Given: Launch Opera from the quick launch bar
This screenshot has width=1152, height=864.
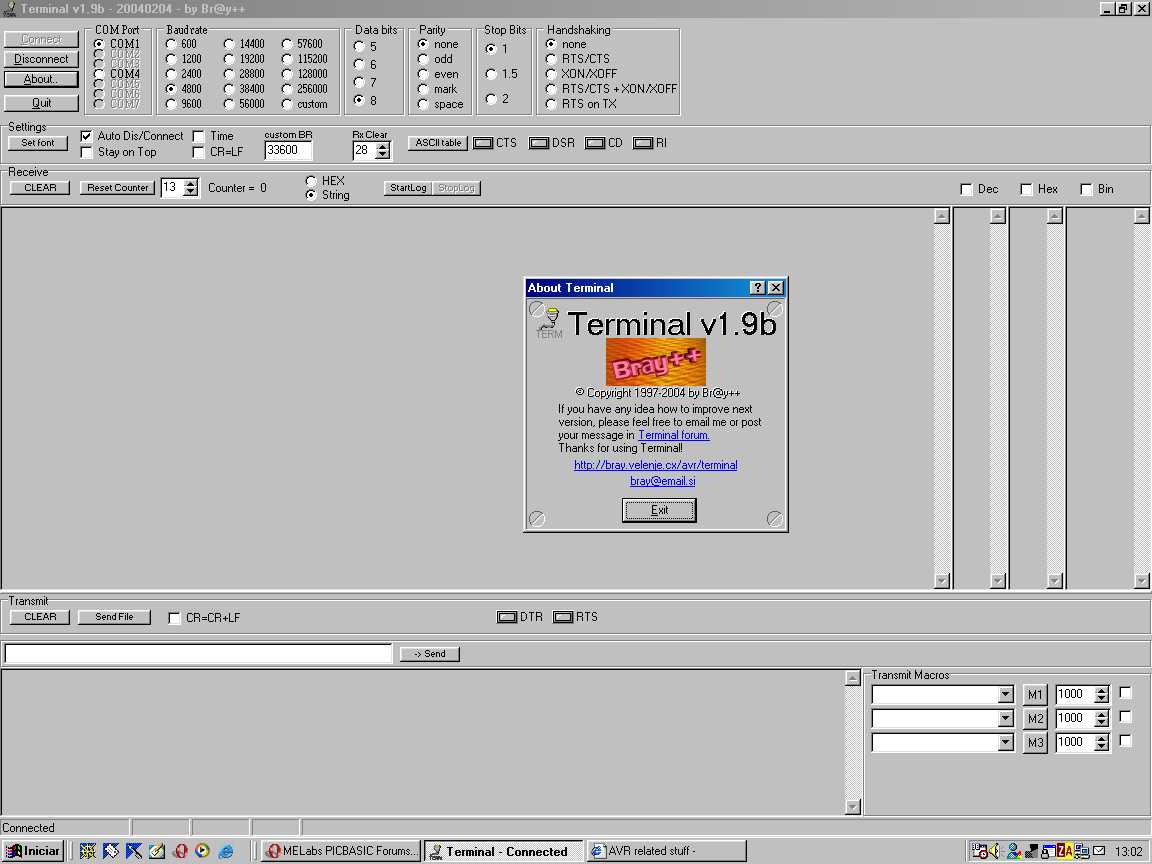Looking at the screenshot, I should tap(180, 851).
